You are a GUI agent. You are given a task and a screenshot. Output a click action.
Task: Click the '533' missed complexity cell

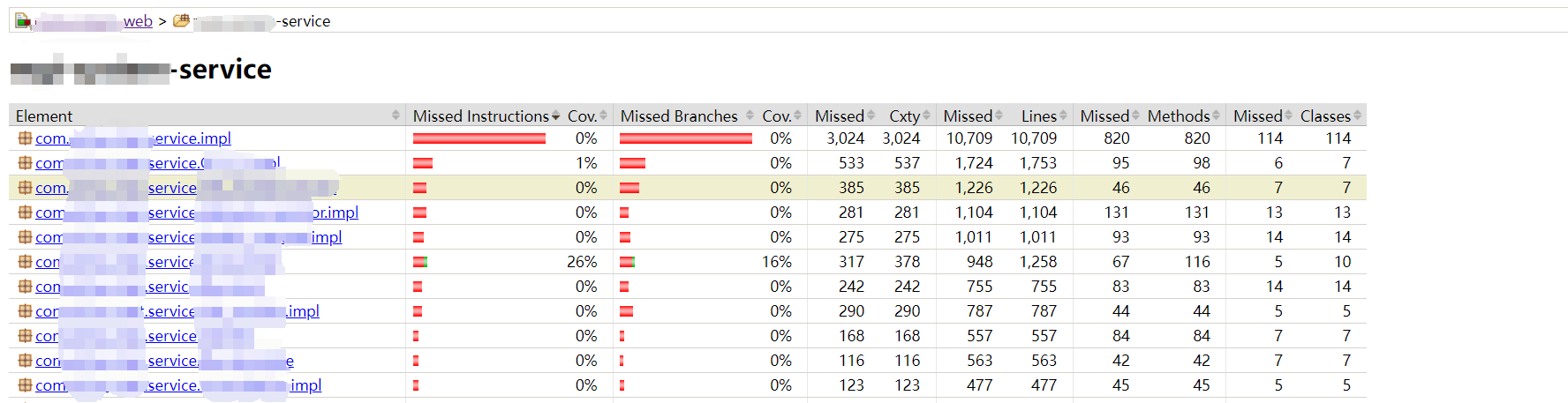pos(851,163)
